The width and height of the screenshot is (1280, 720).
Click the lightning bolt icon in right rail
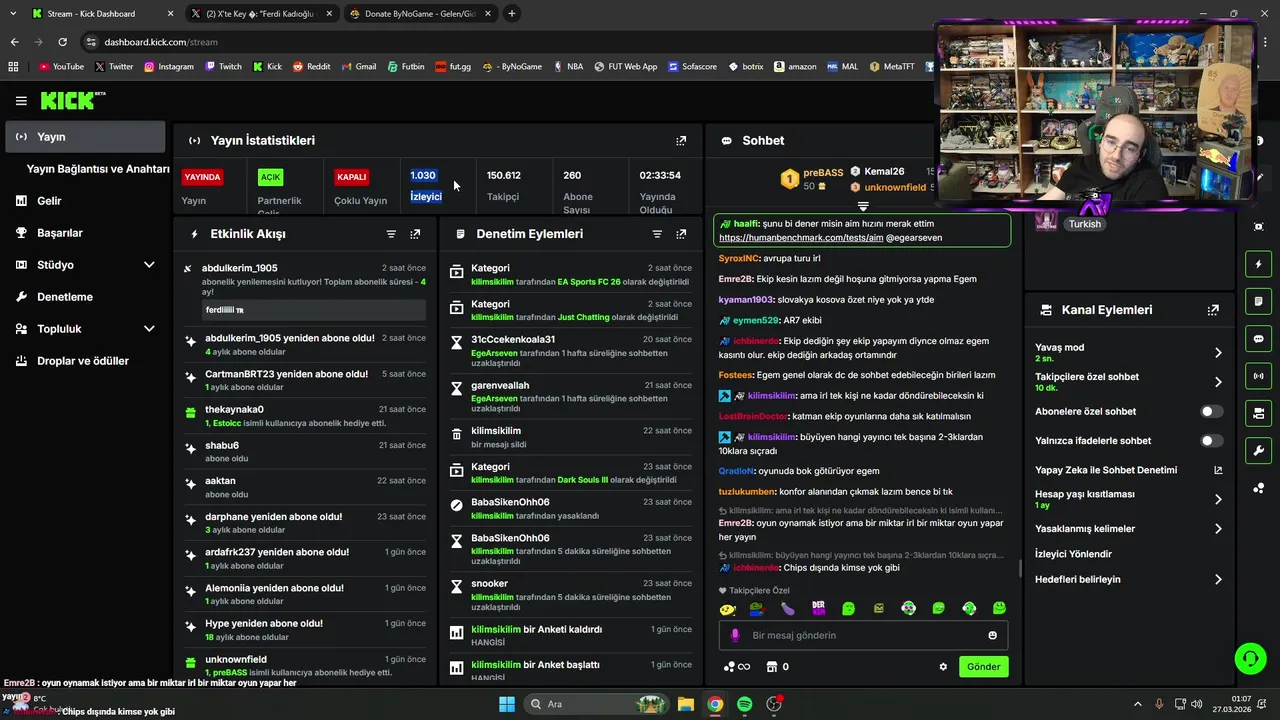coord(1258,264)
